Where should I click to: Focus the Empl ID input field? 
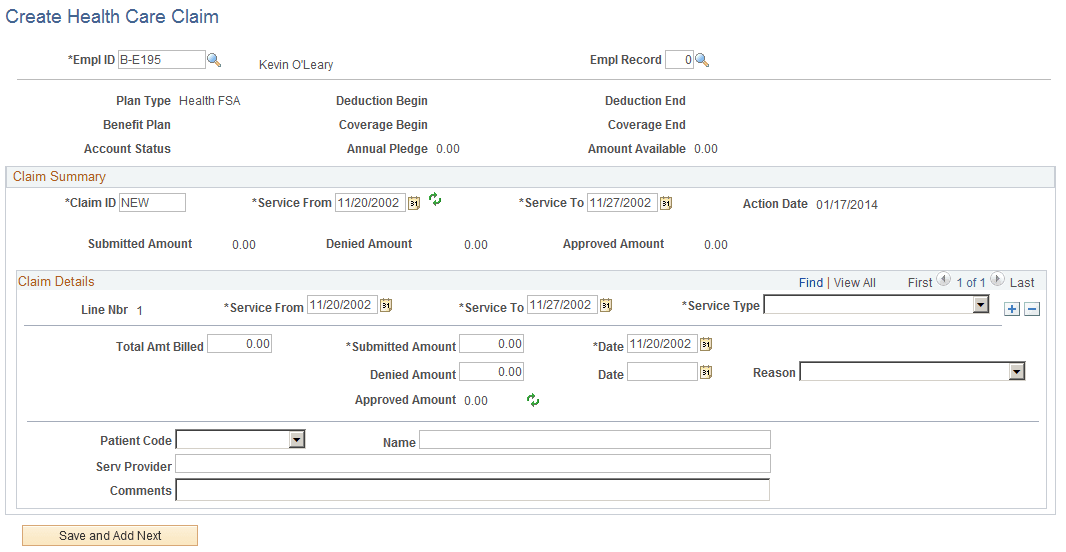162,60
